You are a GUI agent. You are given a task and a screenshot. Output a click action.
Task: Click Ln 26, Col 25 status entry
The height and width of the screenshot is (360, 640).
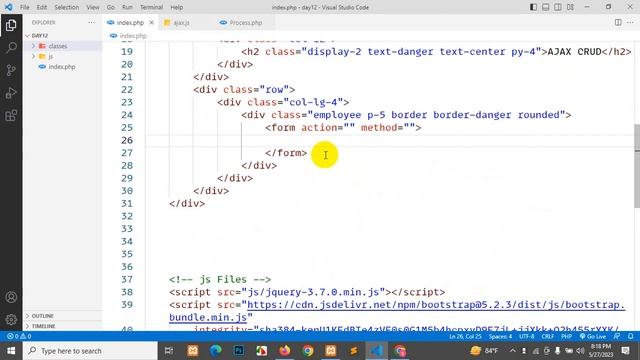click(x=465, y=336)
